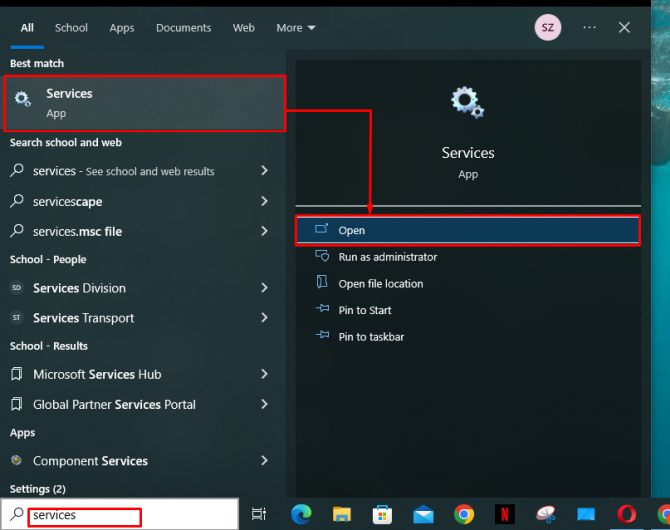Expand the Component Services chevron
The image size is (670, 530).
pyautogui.click(x=264, y=461)
